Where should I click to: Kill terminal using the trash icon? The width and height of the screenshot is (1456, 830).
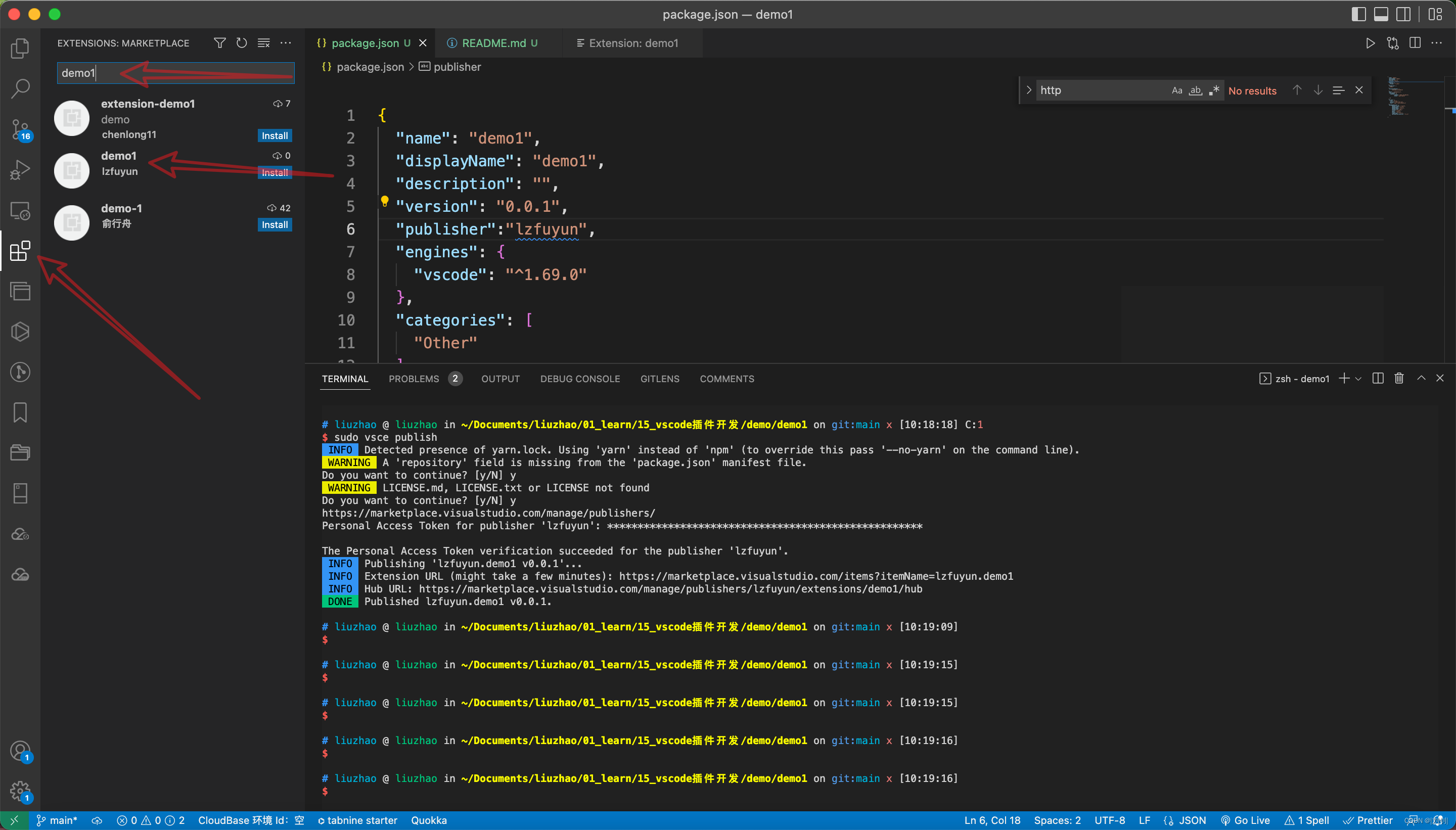coord(1399,379)
